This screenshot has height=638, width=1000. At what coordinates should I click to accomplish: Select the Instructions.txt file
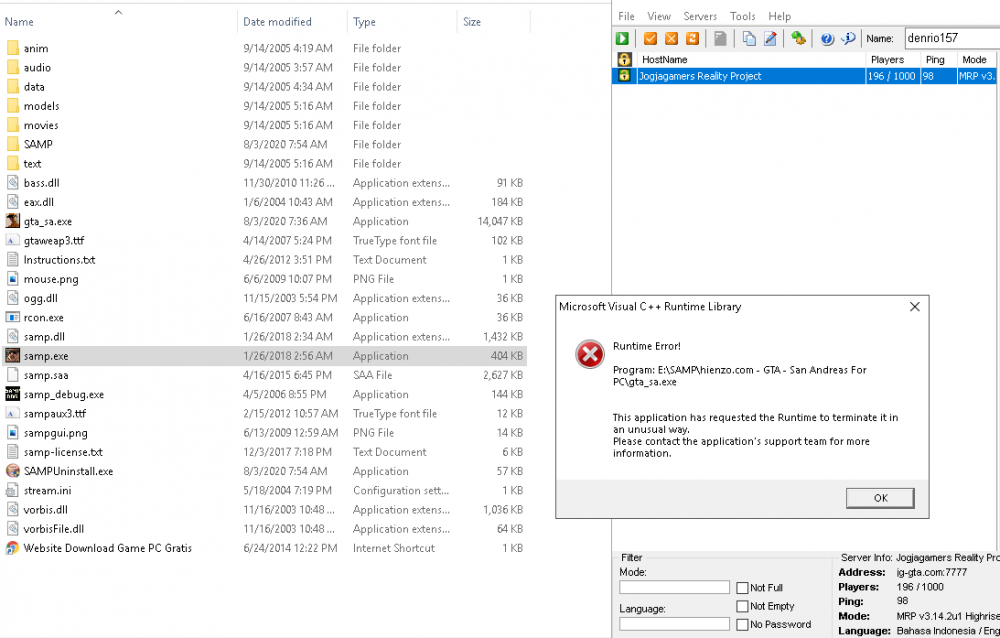click(264, 260)
